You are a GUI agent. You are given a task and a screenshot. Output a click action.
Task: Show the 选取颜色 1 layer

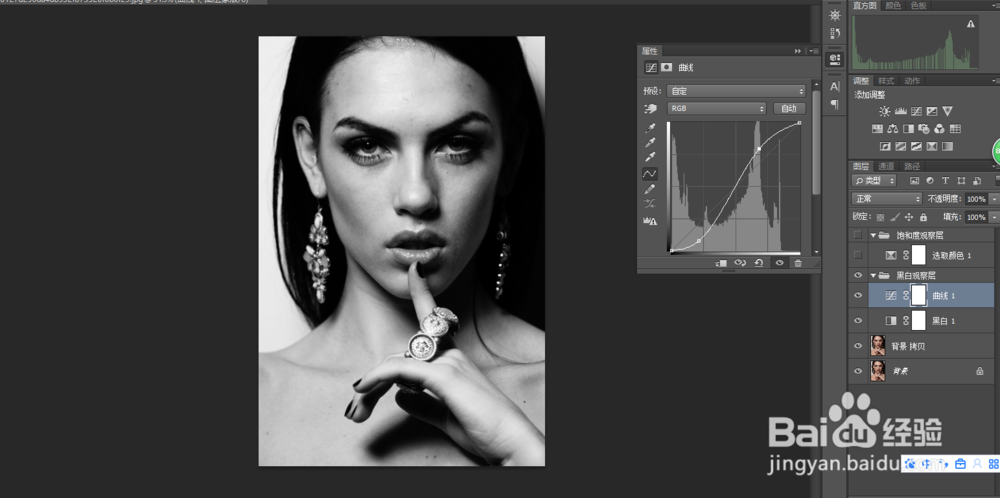tap(858, 255)
